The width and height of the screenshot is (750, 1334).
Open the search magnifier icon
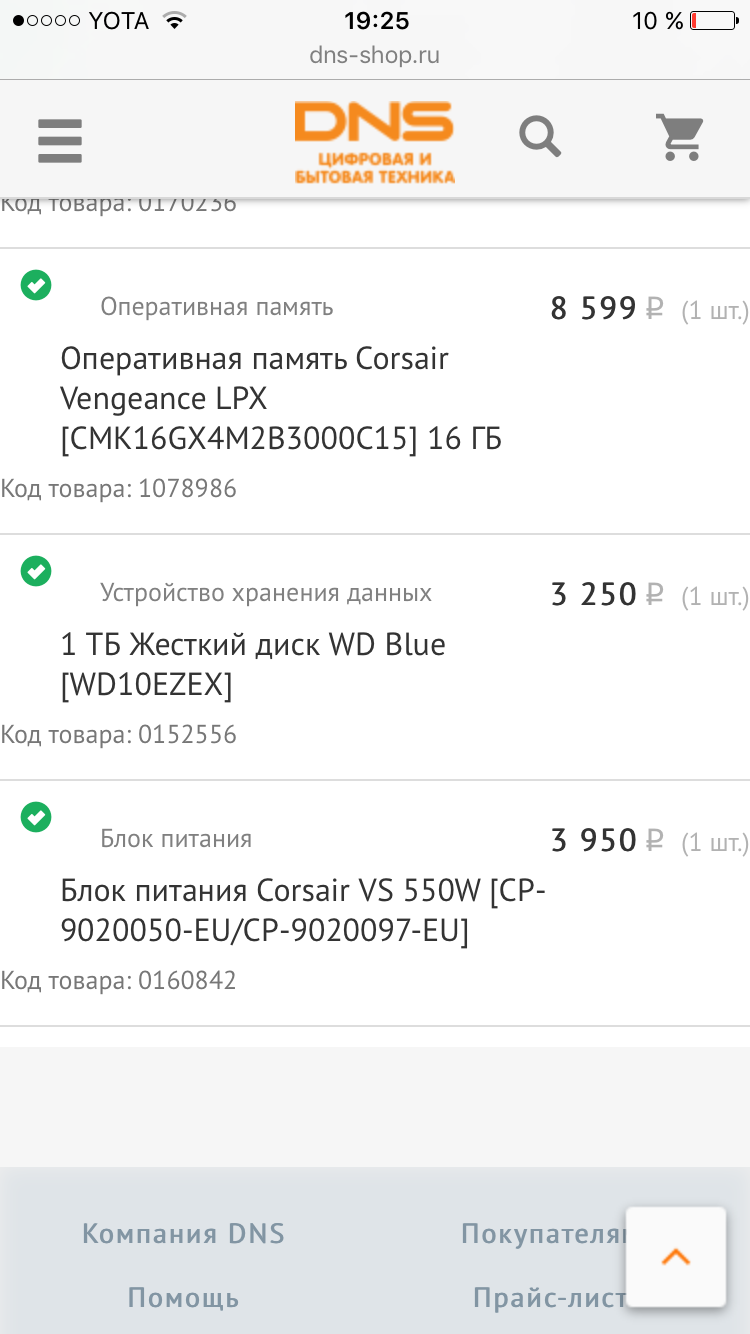pos(540,137)
